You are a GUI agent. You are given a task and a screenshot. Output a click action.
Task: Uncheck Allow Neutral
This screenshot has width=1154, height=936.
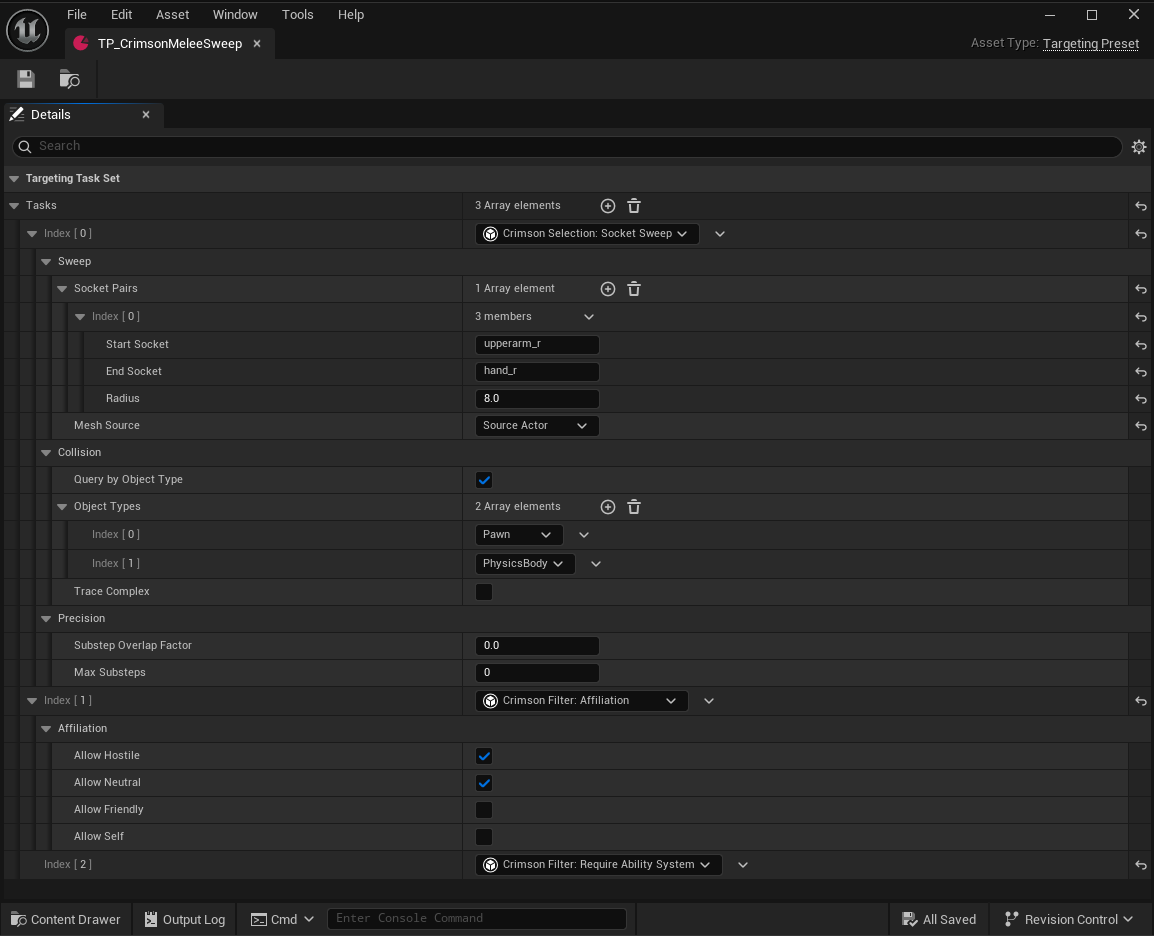point(484,783)
